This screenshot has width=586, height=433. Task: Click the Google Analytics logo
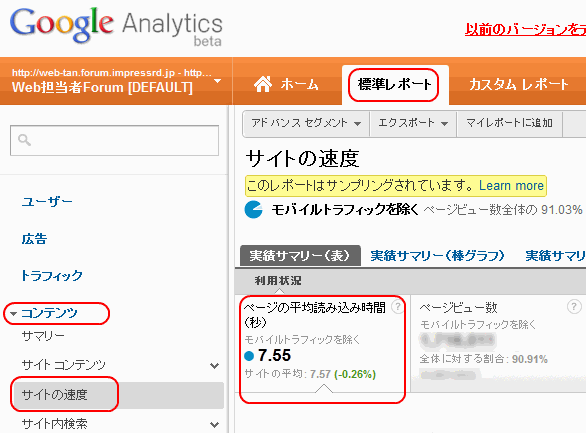116,25
